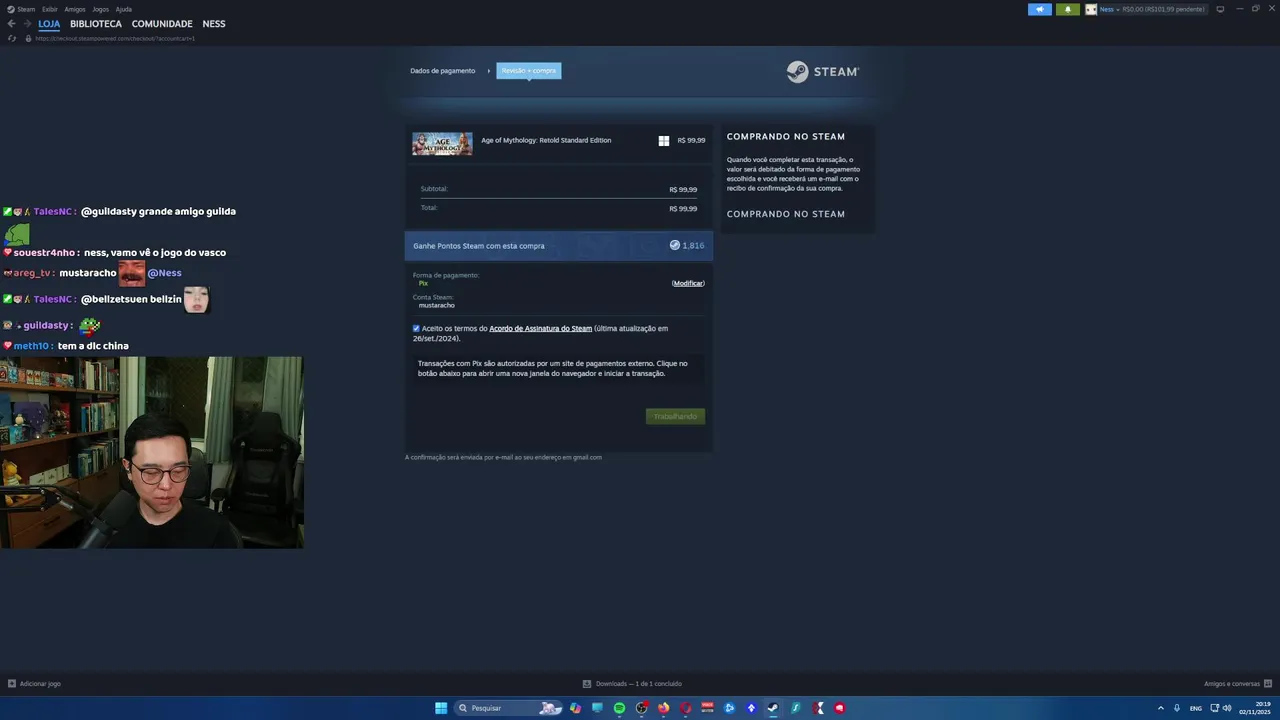Go to the BIBLIOTECA tab
This screenshot has width=1280, height=720.
96,24
